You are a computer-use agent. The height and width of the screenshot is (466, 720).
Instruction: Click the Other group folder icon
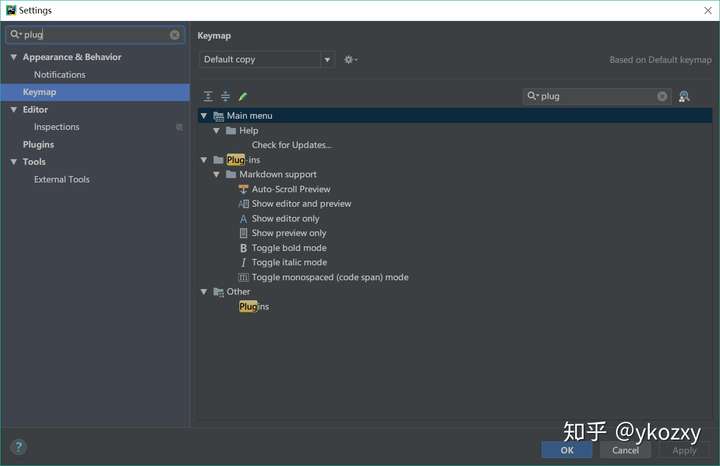click(219, 292)
